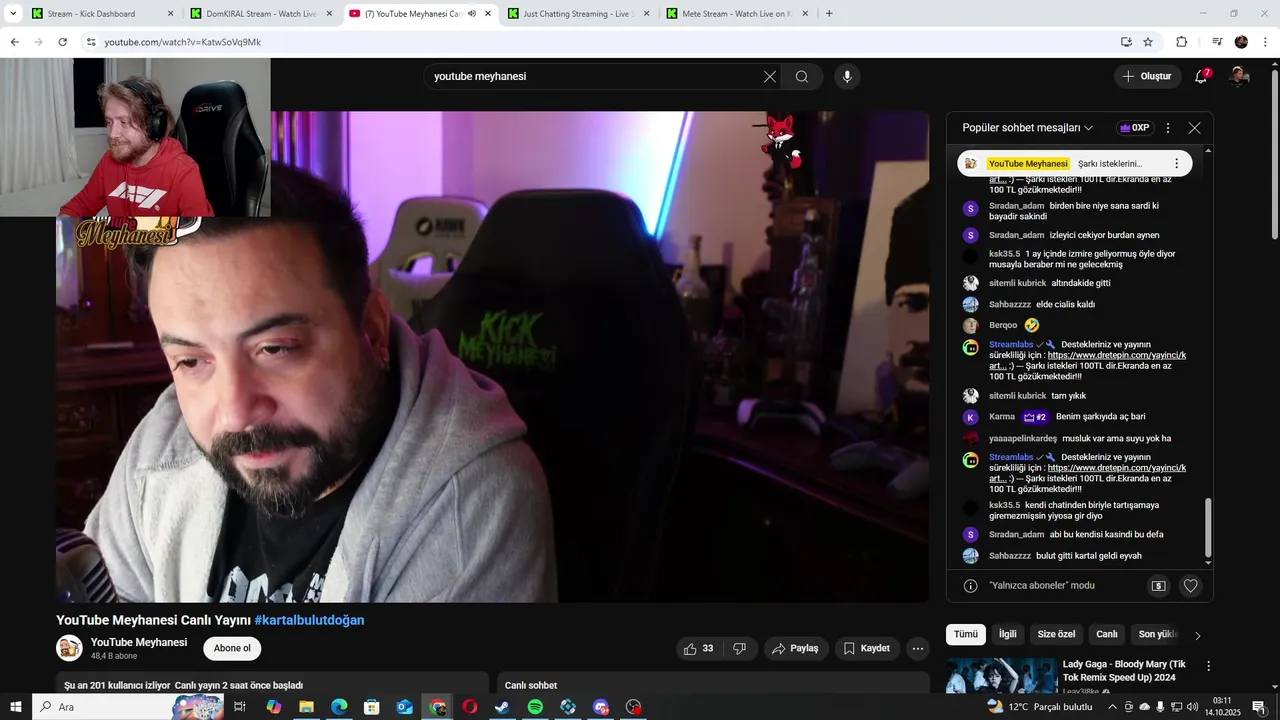This screenshot has width=1280, height=720.
Task: Open a new browser tab
Action: 829,14
